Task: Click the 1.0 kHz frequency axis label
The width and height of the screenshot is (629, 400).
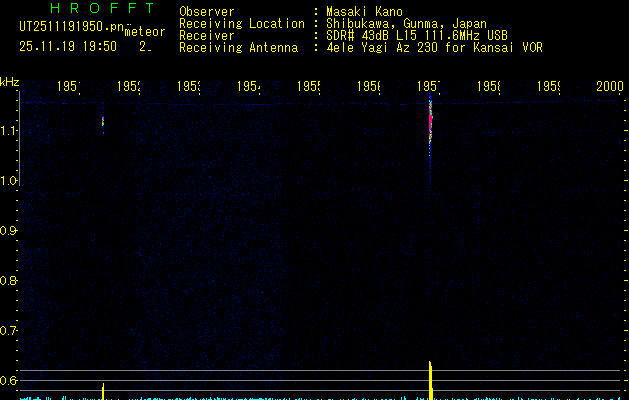Action: (9, 180)
